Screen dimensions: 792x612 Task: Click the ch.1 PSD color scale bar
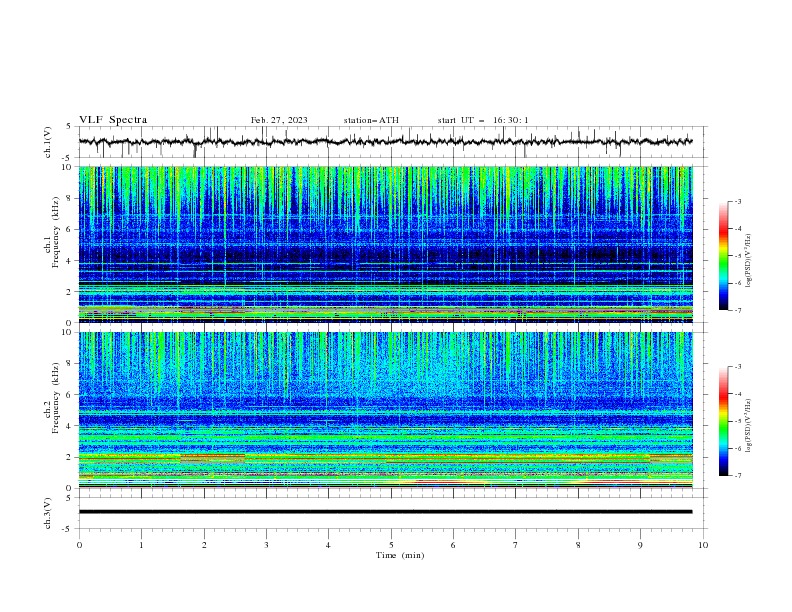click(x=723, y=256)
